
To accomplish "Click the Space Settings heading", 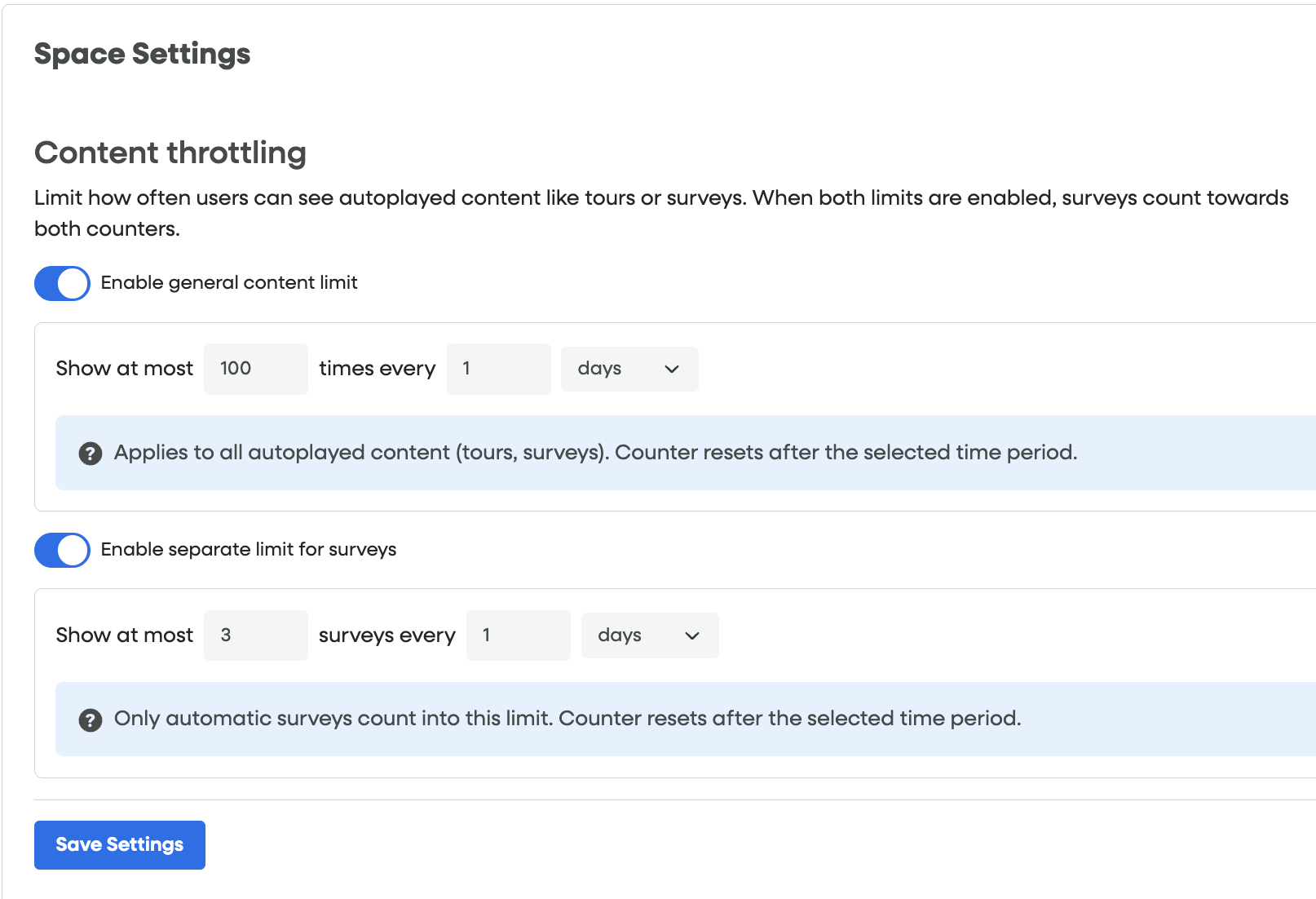I will click(x=142, y=54).
